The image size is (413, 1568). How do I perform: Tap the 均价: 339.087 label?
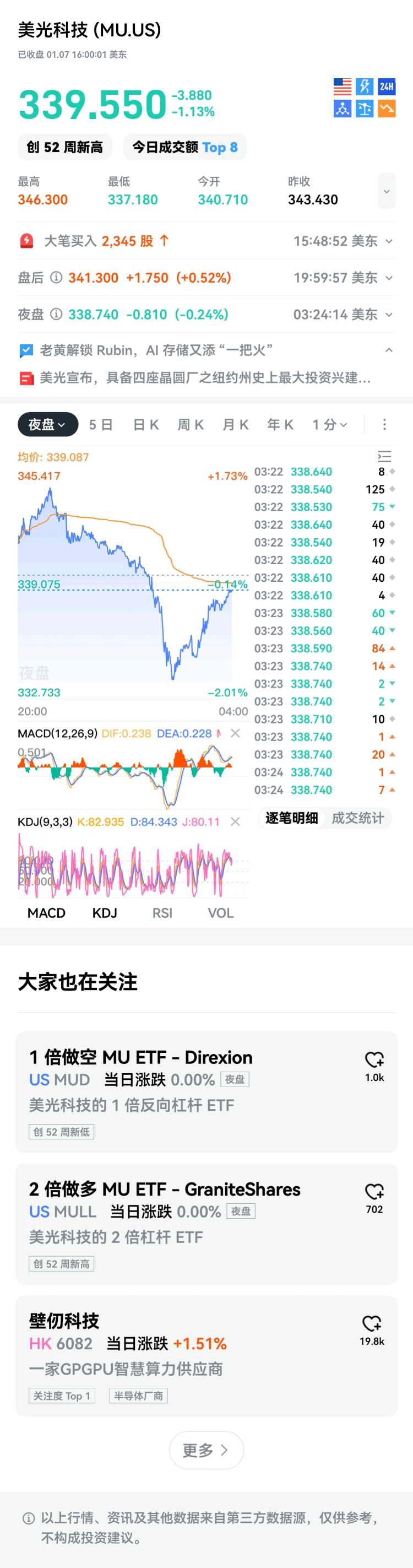click(x=53, y=457)
